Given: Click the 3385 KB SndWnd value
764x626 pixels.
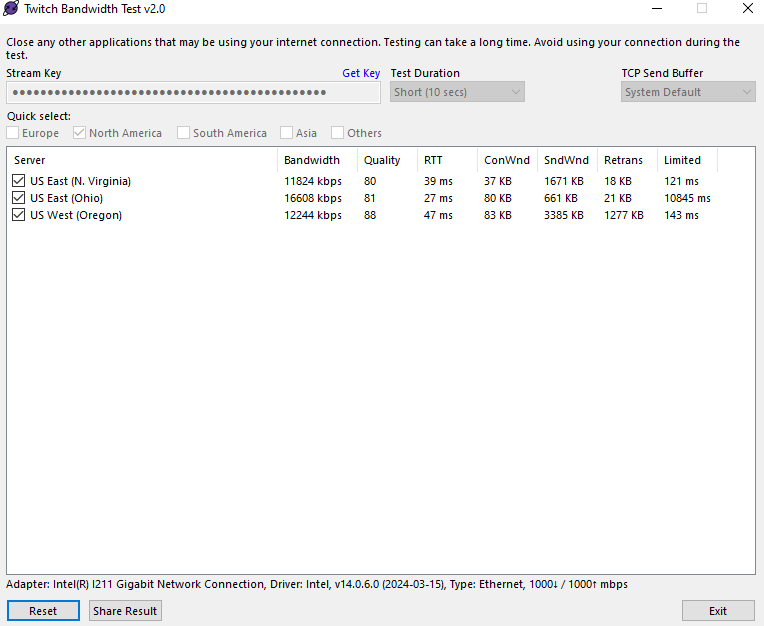Looking at the screenshot, I should click(x=564, y=215).
